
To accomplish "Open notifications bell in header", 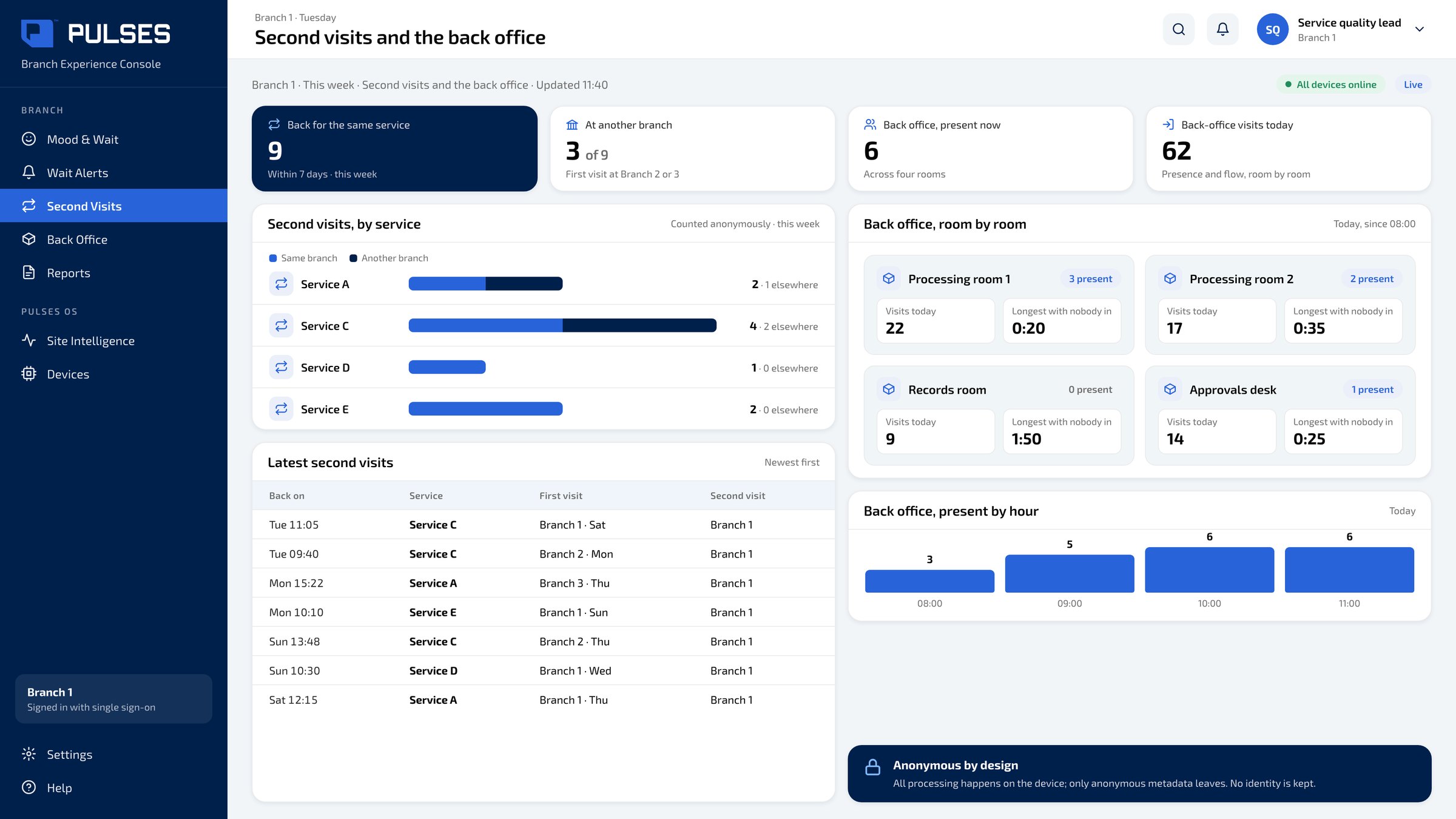I will [1222, 29].
